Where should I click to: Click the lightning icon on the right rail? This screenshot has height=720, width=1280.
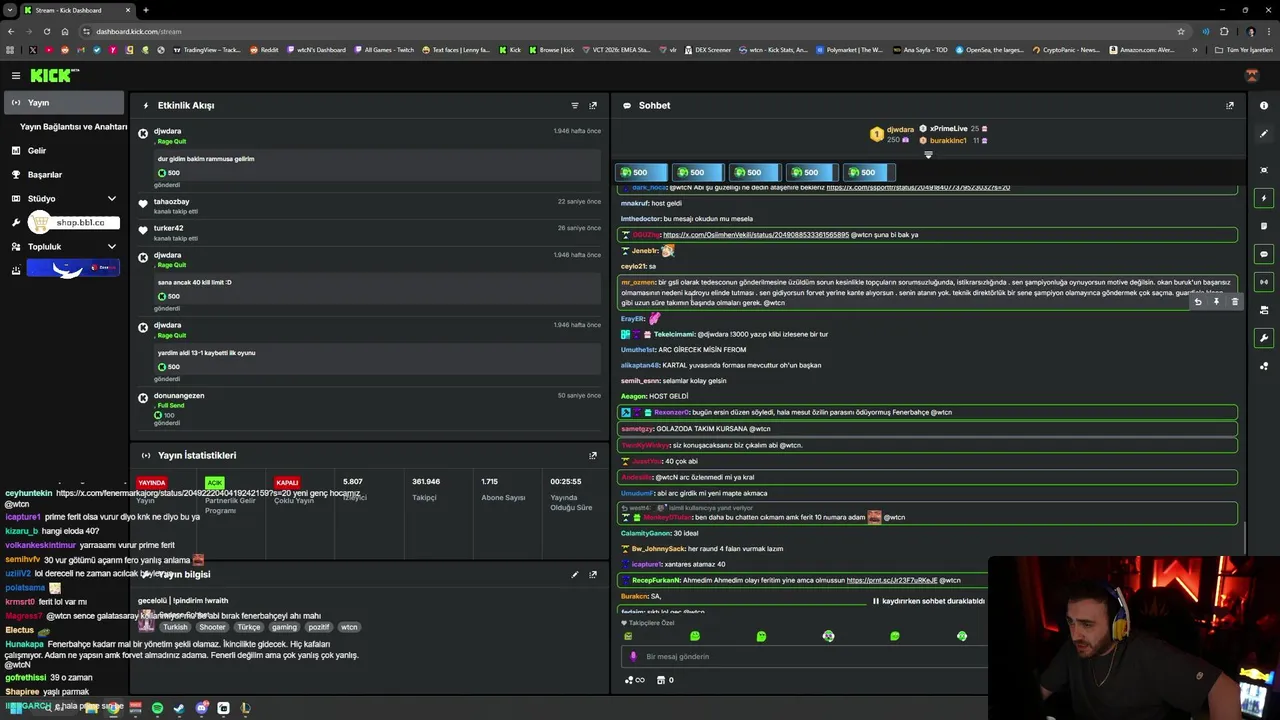(1264, 198)
